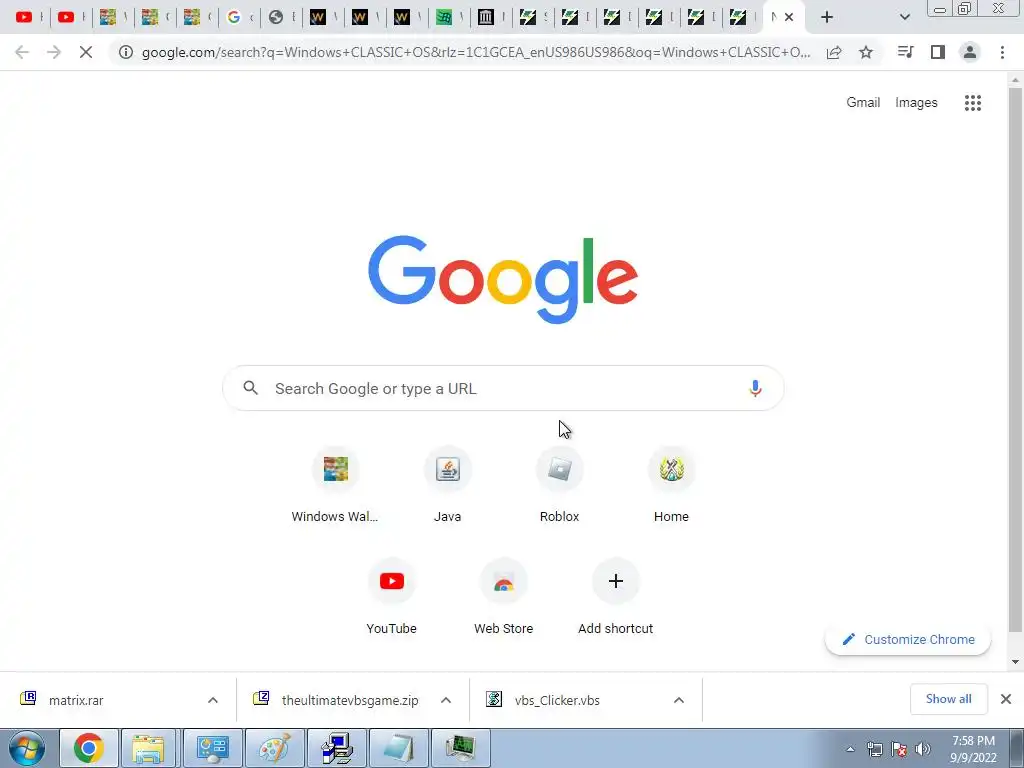This screenshot has height=768, width=1024.
Task: Close the downloads bar
Action: (1006, 699)
